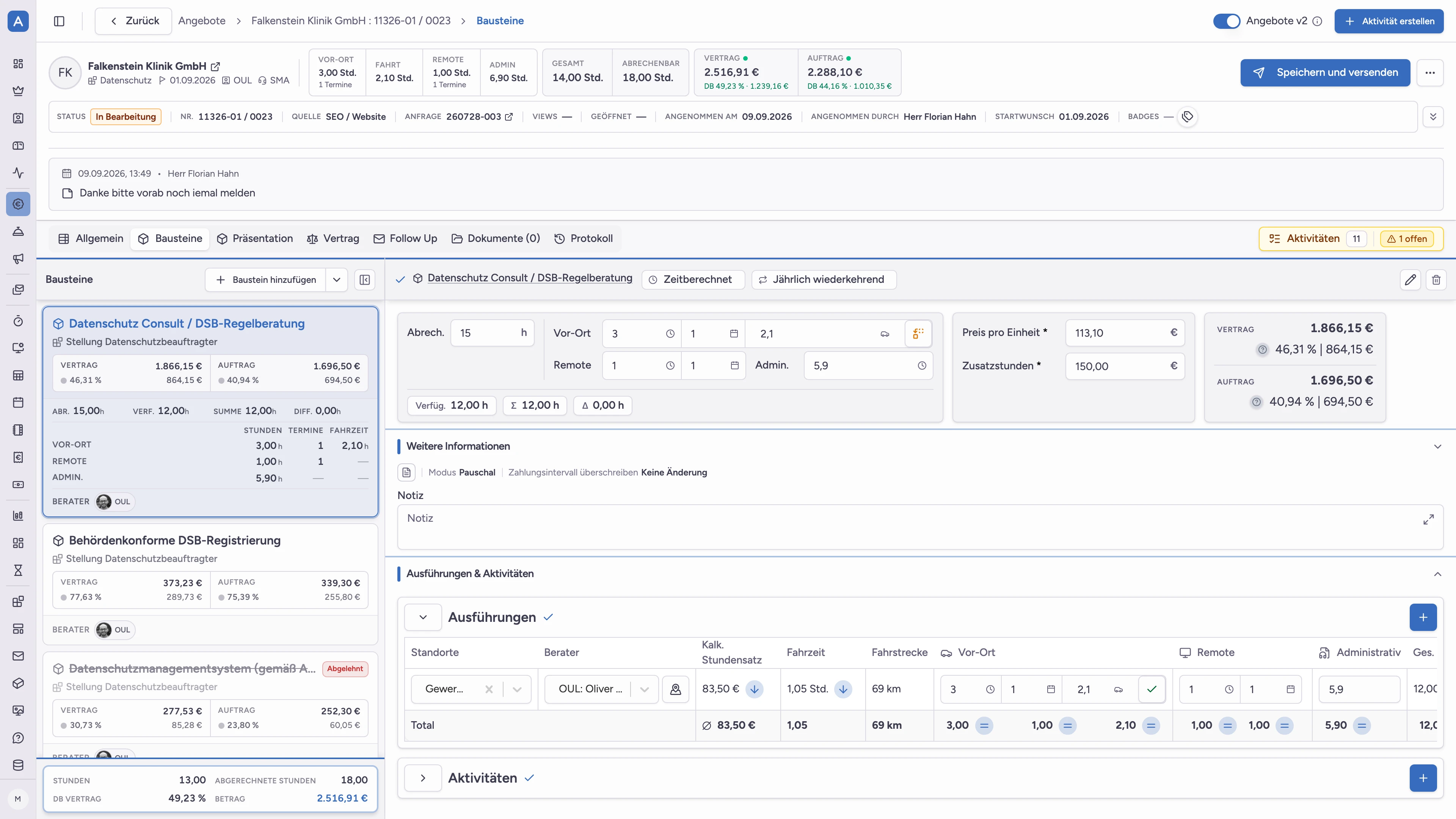Toggle the Angebote v2 switch
1456x819 pixels.
(x=1227, y=21)
